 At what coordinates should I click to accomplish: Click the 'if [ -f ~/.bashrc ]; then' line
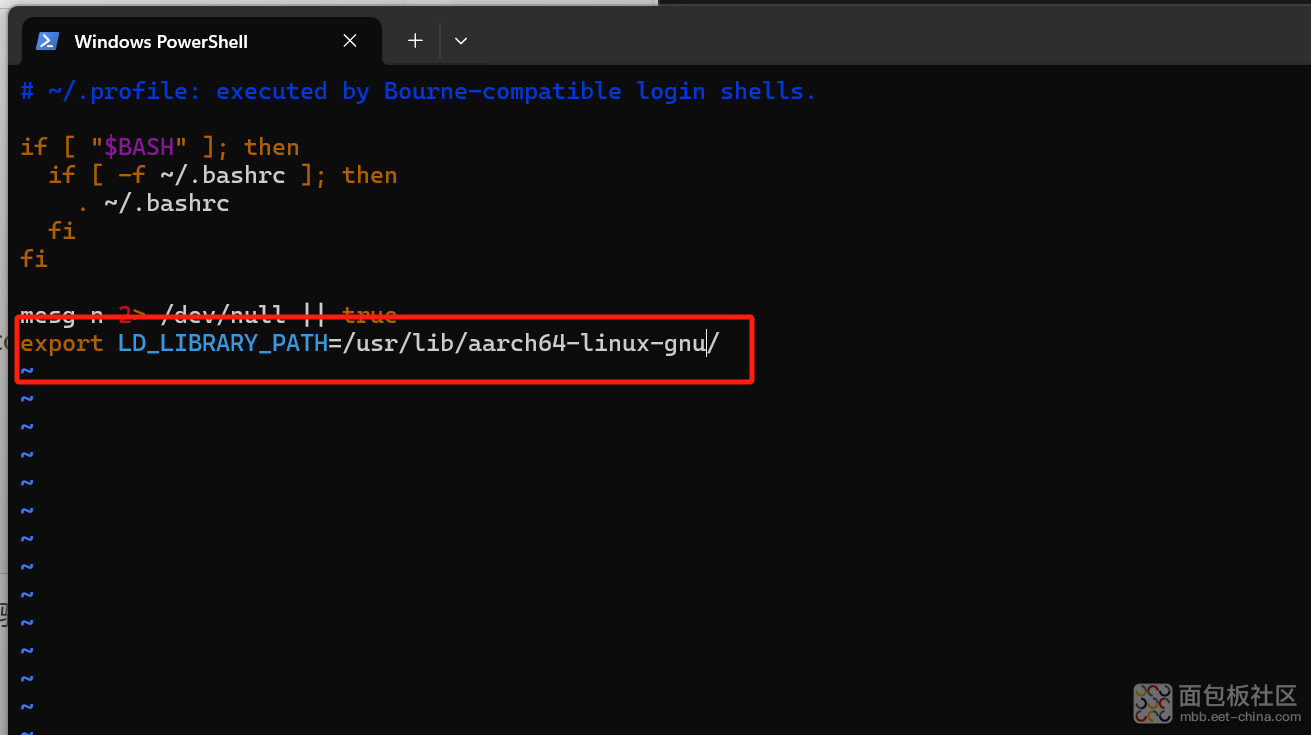[x=223, y=175]
